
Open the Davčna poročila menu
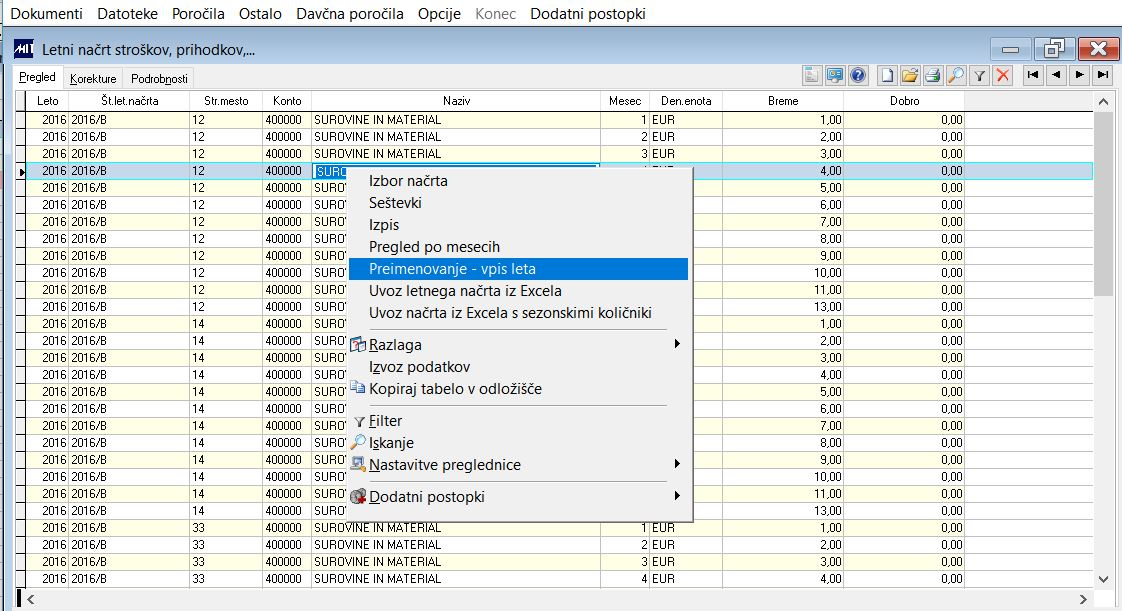pos(350,14)
